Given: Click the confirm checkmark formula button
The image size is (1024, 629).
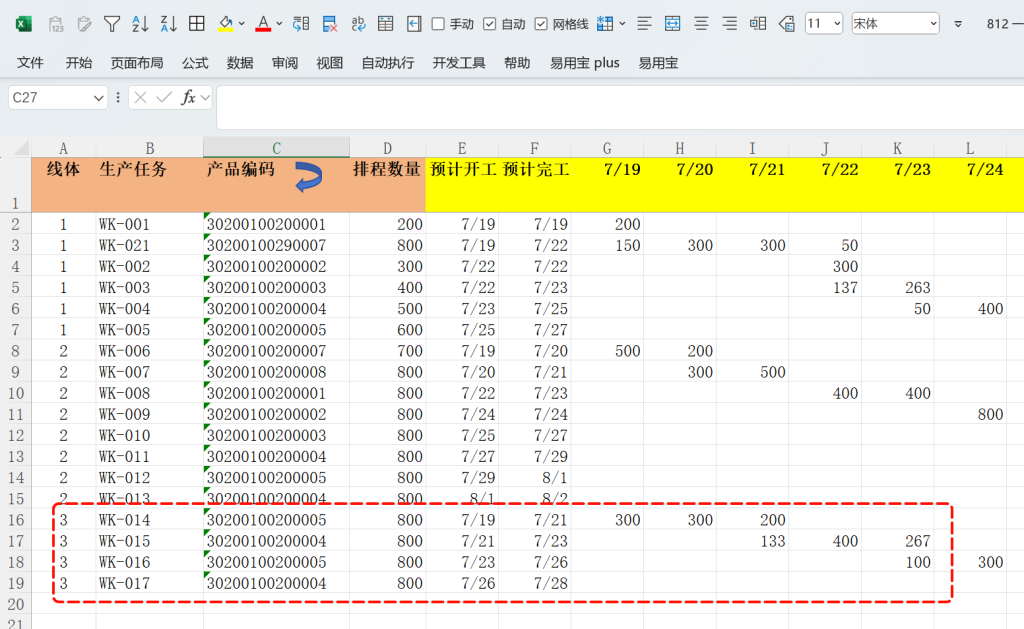Looking at the screenshot, I should click(164, 98).
